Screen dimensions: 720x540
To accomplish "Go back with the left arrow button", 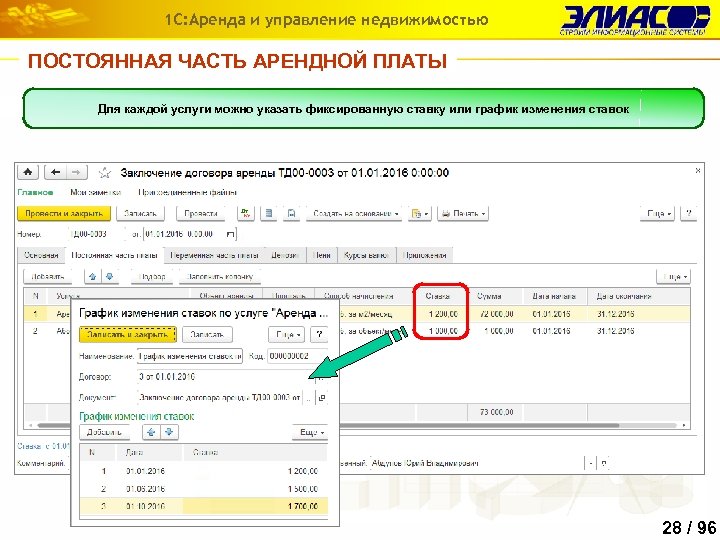I will tap(56, 172).
